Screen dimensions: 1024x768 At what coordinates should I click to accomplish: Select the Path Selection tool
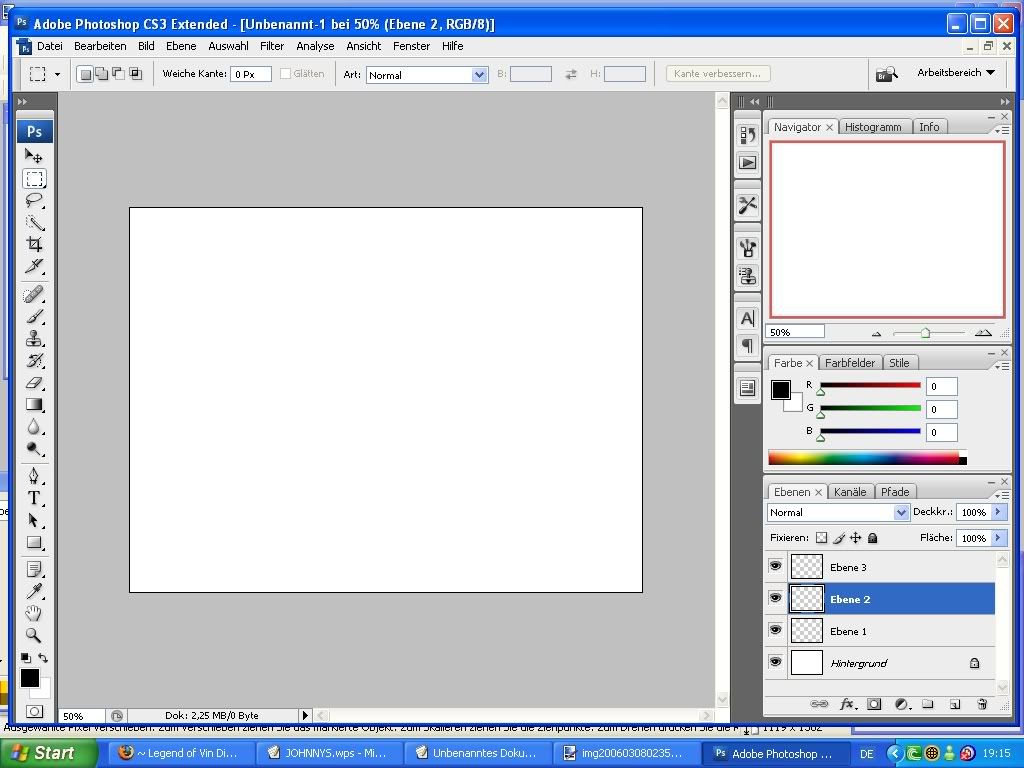34,520
